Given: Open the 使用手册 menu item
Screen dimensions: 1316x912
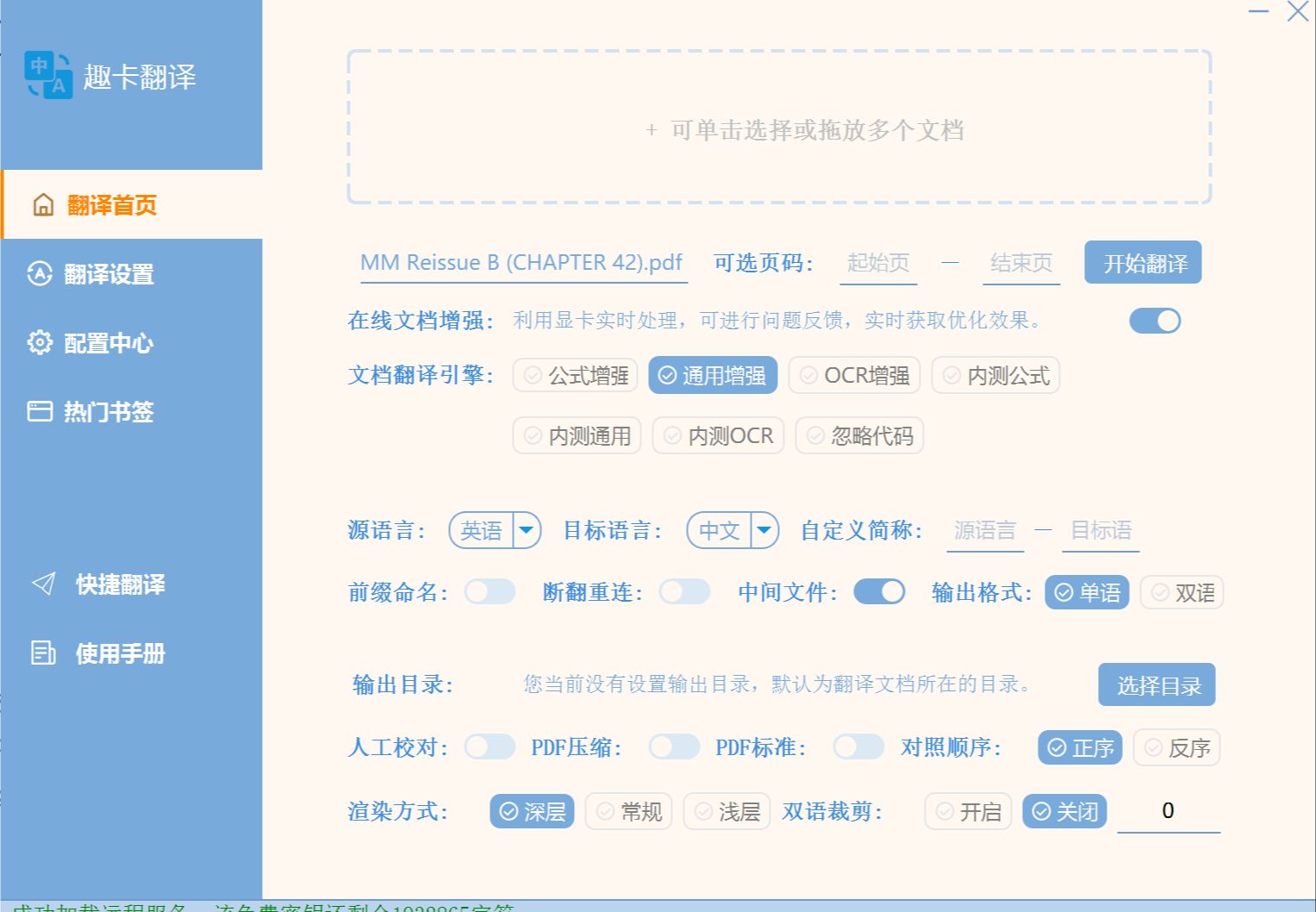Looking at the screenshot, I should click(132, 653).
